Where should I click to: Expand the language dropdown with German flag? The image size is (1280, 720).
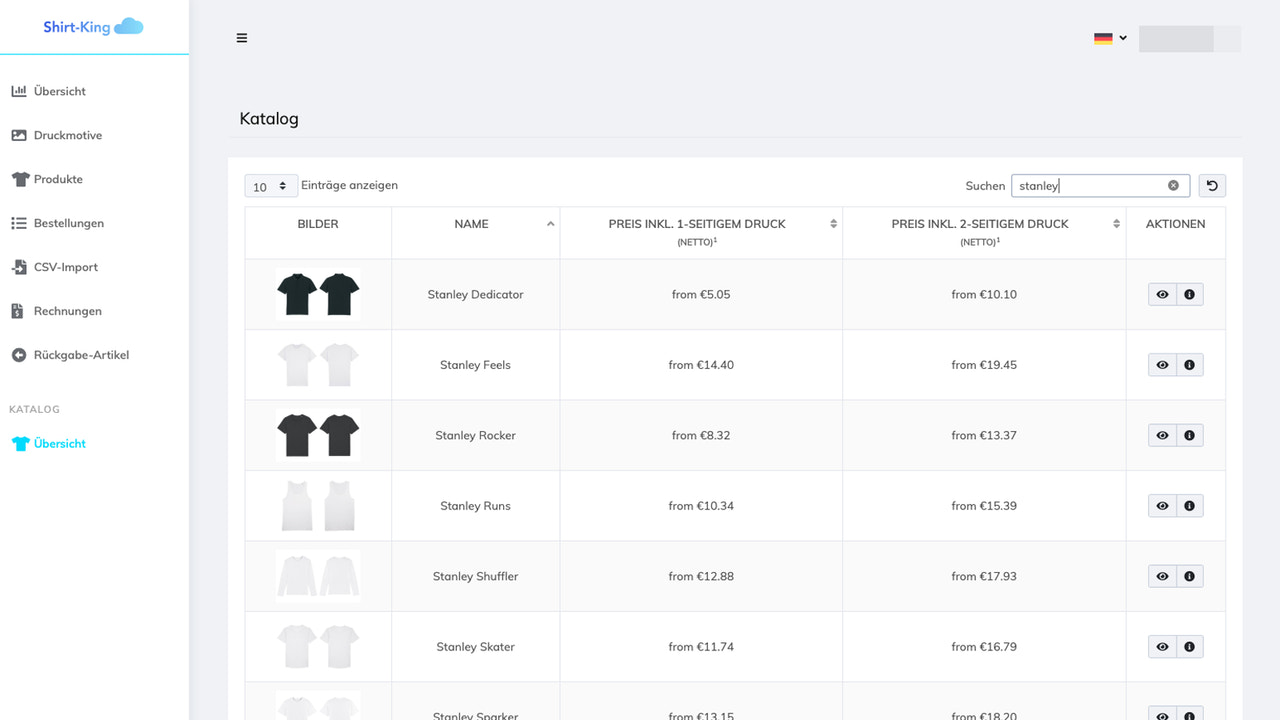coord(1110,37)
